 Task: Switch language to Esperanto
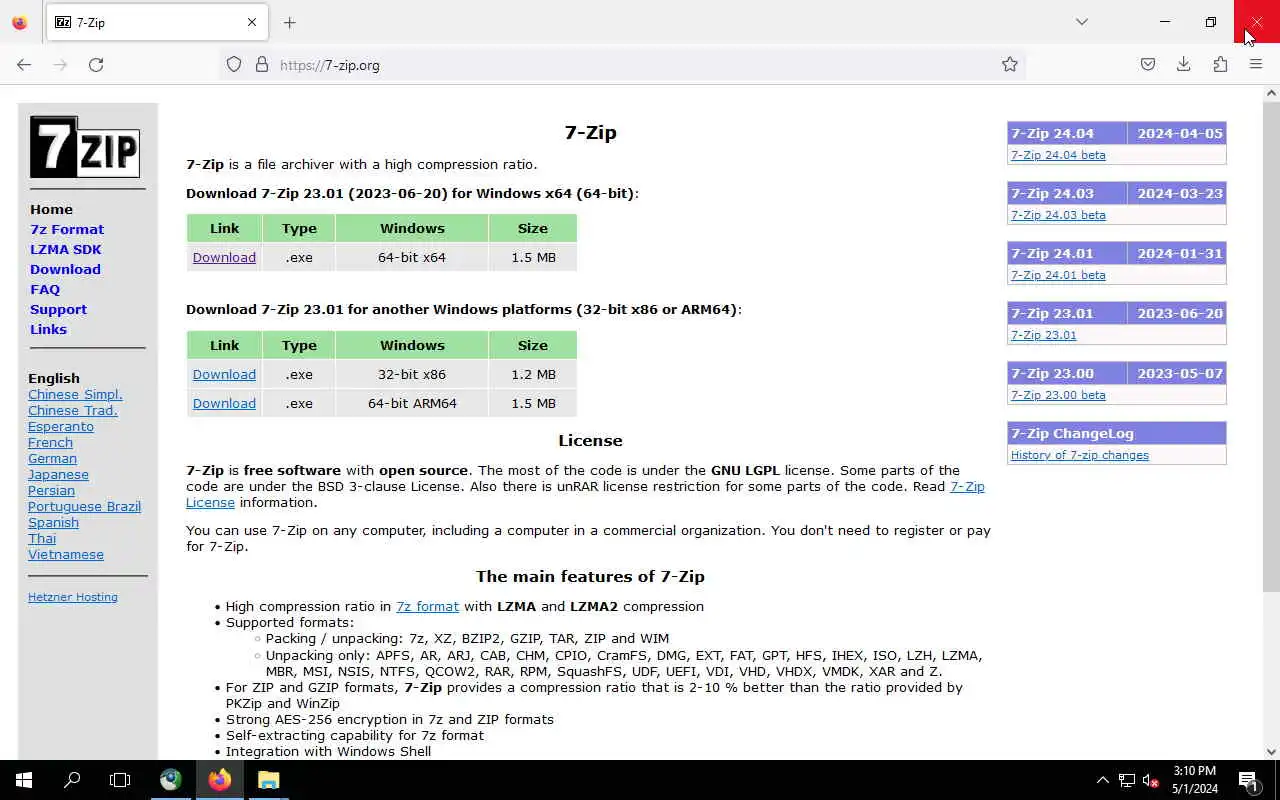pos(61,426)
